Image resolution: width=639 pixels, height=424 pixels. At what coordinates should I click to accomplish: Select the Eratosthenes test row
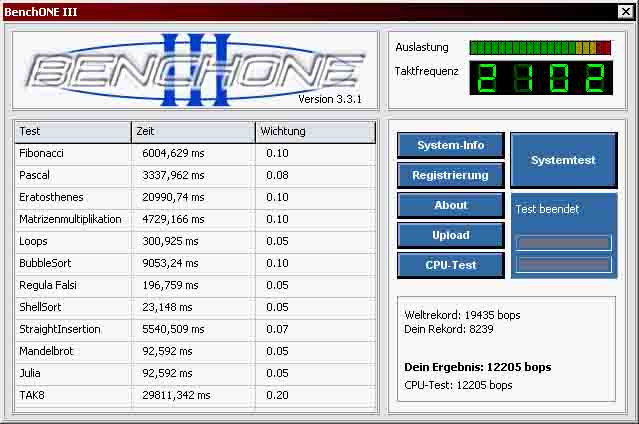195,198
